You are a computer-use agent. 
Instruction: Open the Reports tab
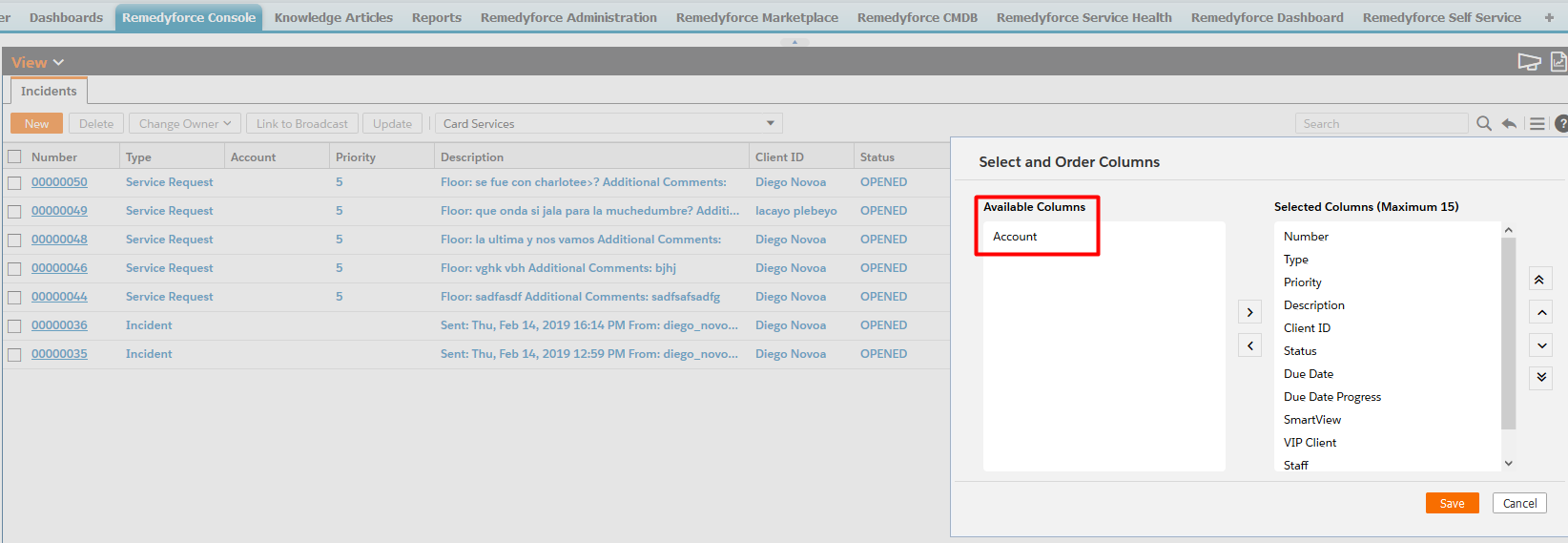(437, 17)
